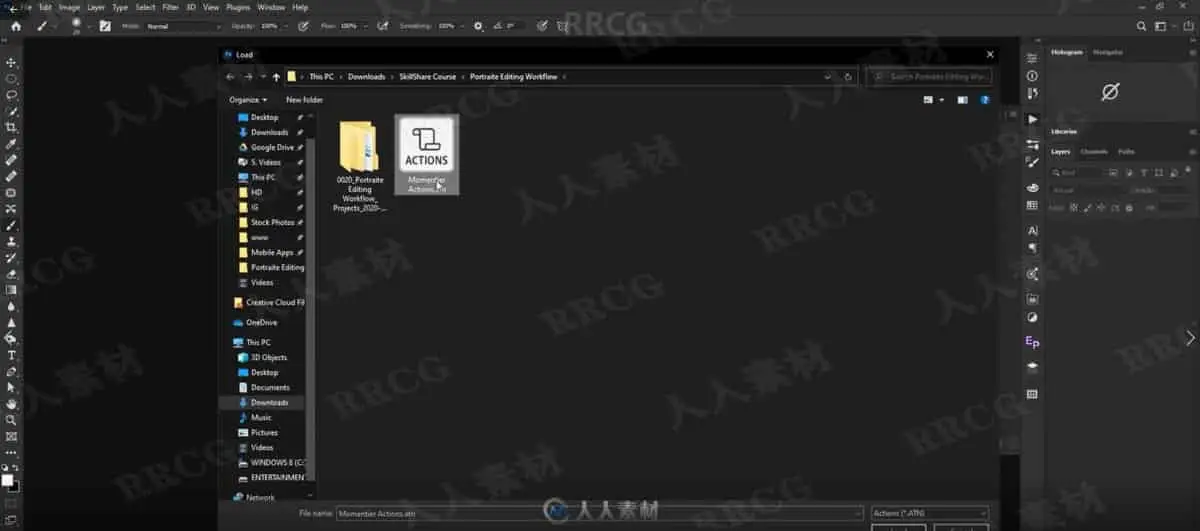The width and height of the screenshot is (1200, 531).
Task: Open the Opacity slider dropdown
Action: [x=285, y=26]
